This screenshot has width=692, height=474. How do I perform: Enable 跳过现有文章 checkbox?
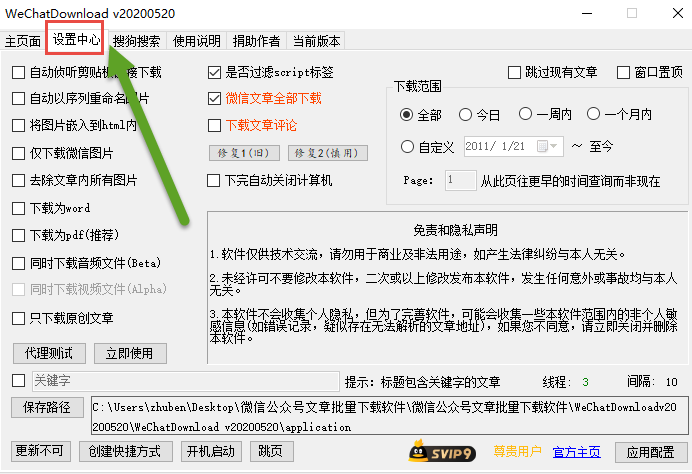point(514,72)
